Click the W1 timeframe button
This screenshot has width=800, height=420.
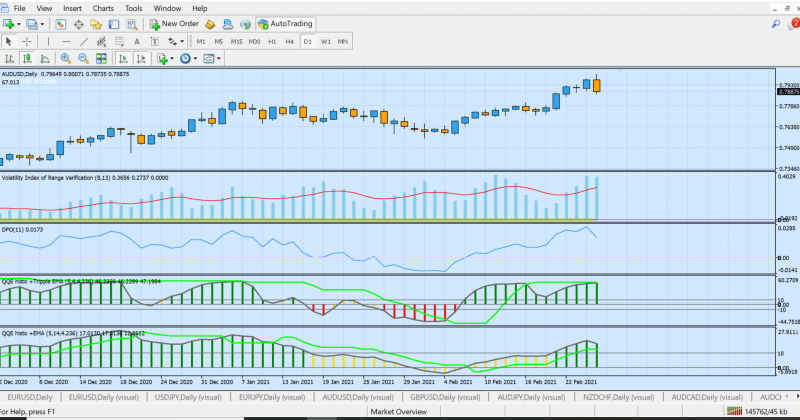[x=326, y=41]
